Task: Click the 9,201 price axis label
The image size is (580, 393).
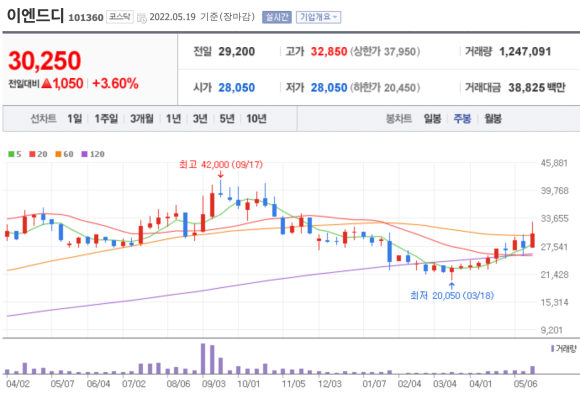Action: click(x=552, y=330)
